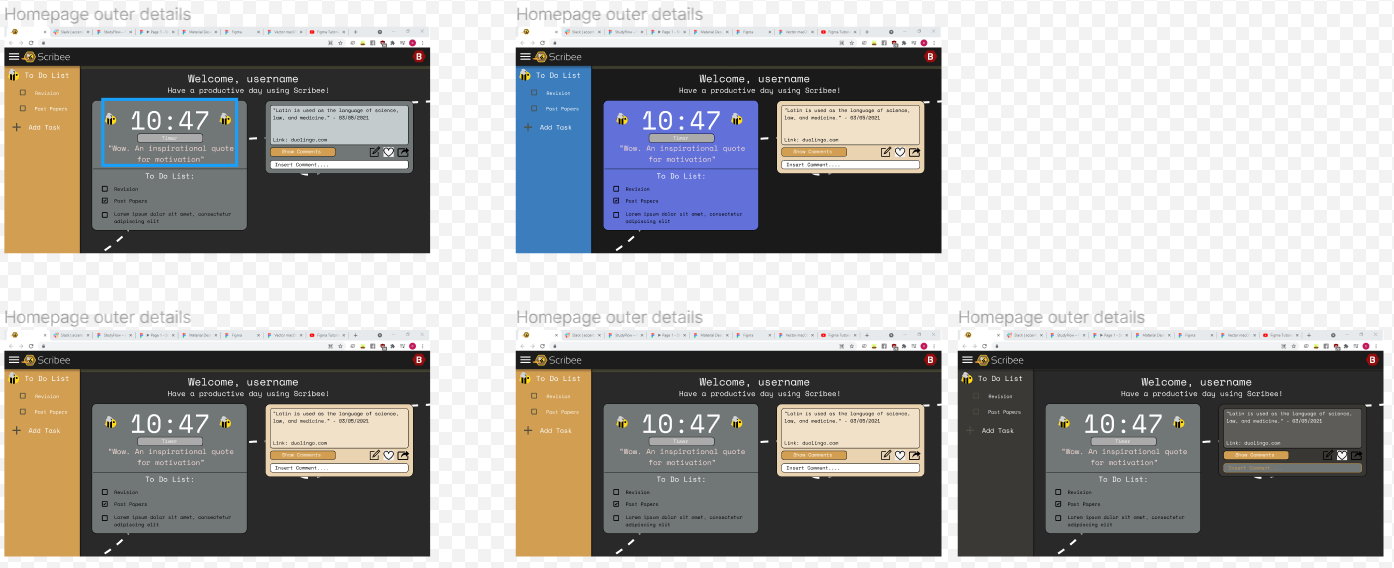Click heart like icon in blue-sidebar frame
This screenshot has height=568, width=1394.
click(x=900, y=152)
